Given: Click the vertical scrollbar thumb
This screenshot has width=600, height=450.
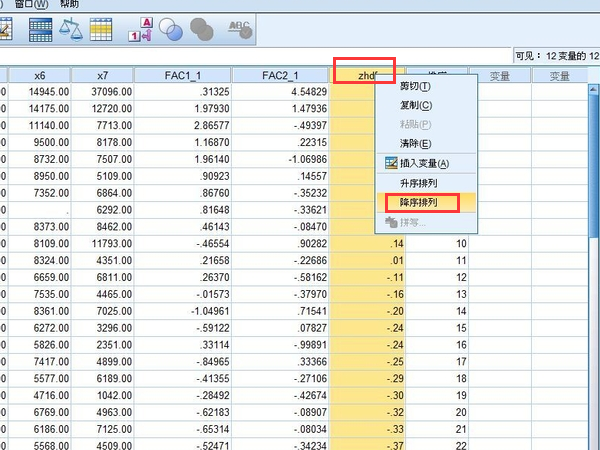Looking at the screenshot, I should tap(593, 166).
